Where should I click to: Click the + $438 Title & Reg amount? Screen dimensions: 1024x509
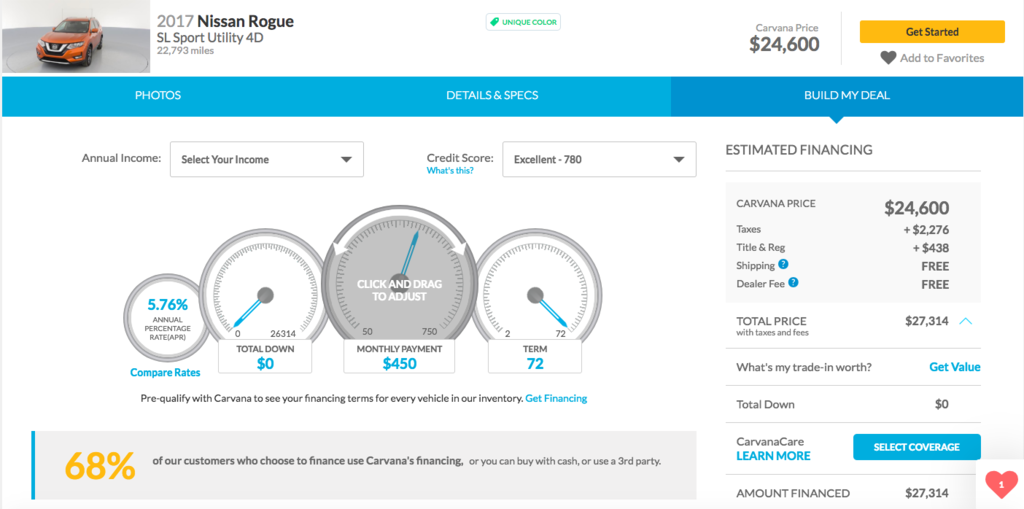pyautogui.click(x=931, y=248)
